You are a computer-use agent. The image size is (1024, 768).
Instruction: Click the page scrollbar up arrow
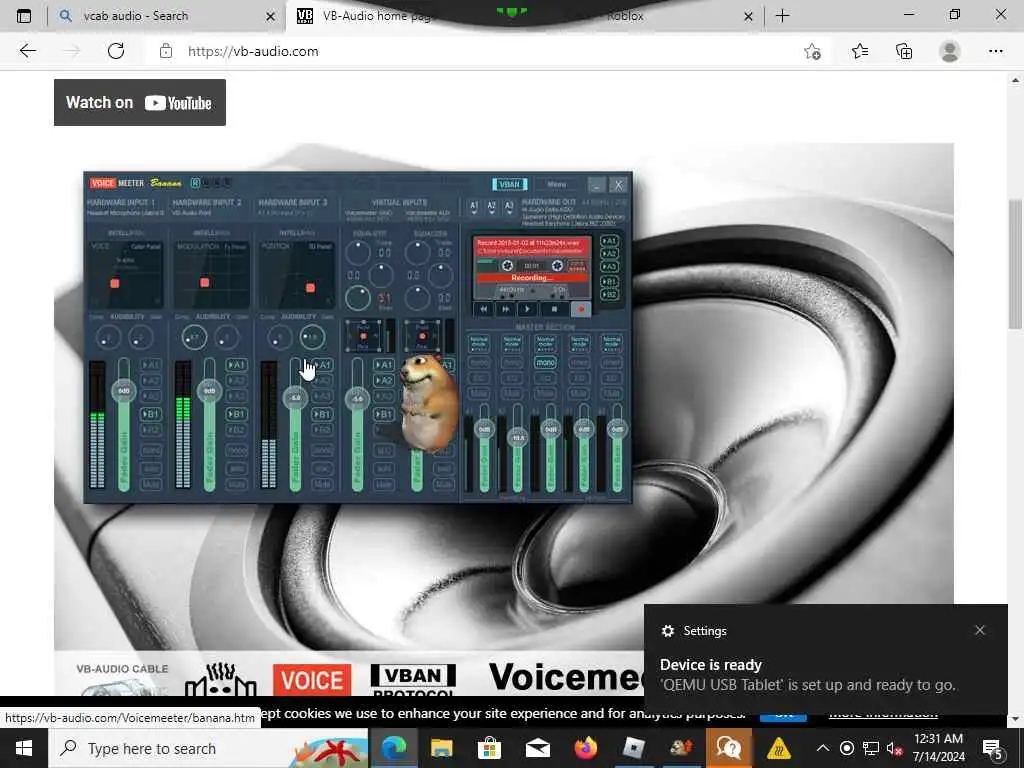(x=1015, y=81)
